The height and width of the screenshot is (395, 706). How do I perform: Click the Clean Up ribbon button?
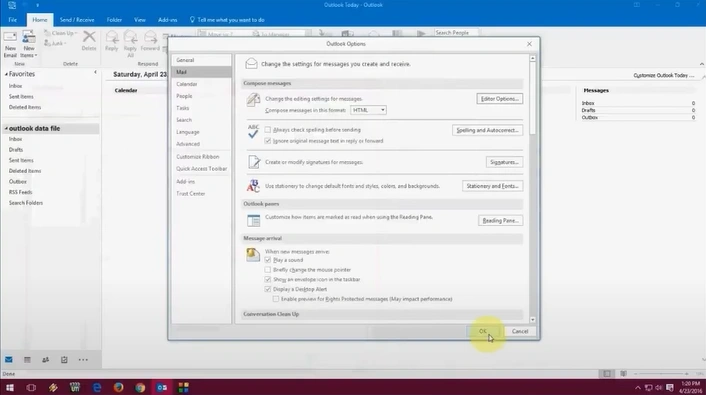click(x=61, y=33)
